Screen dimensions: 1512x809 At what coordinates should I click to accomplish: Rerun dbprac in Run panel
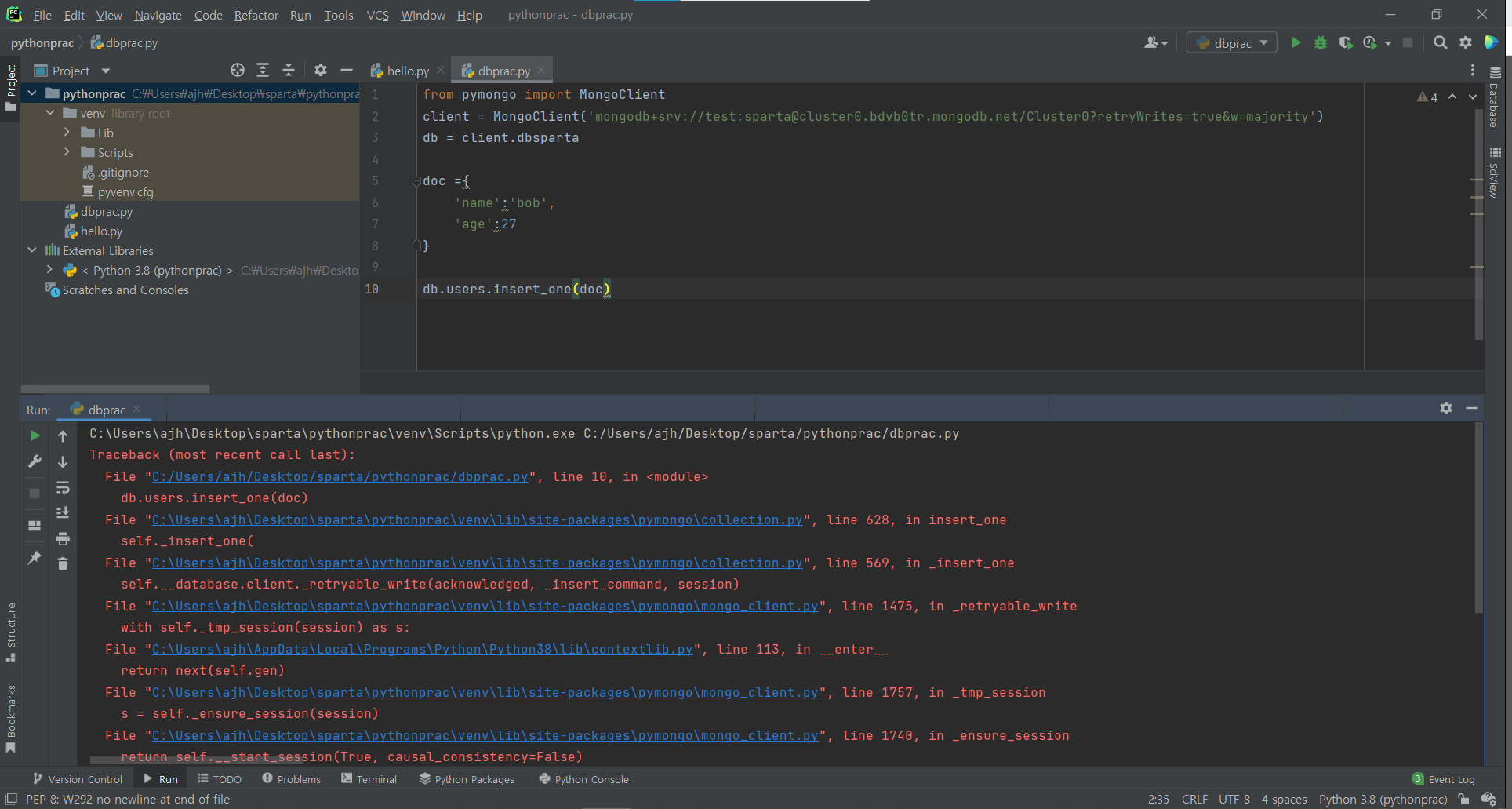click(35, 435)
